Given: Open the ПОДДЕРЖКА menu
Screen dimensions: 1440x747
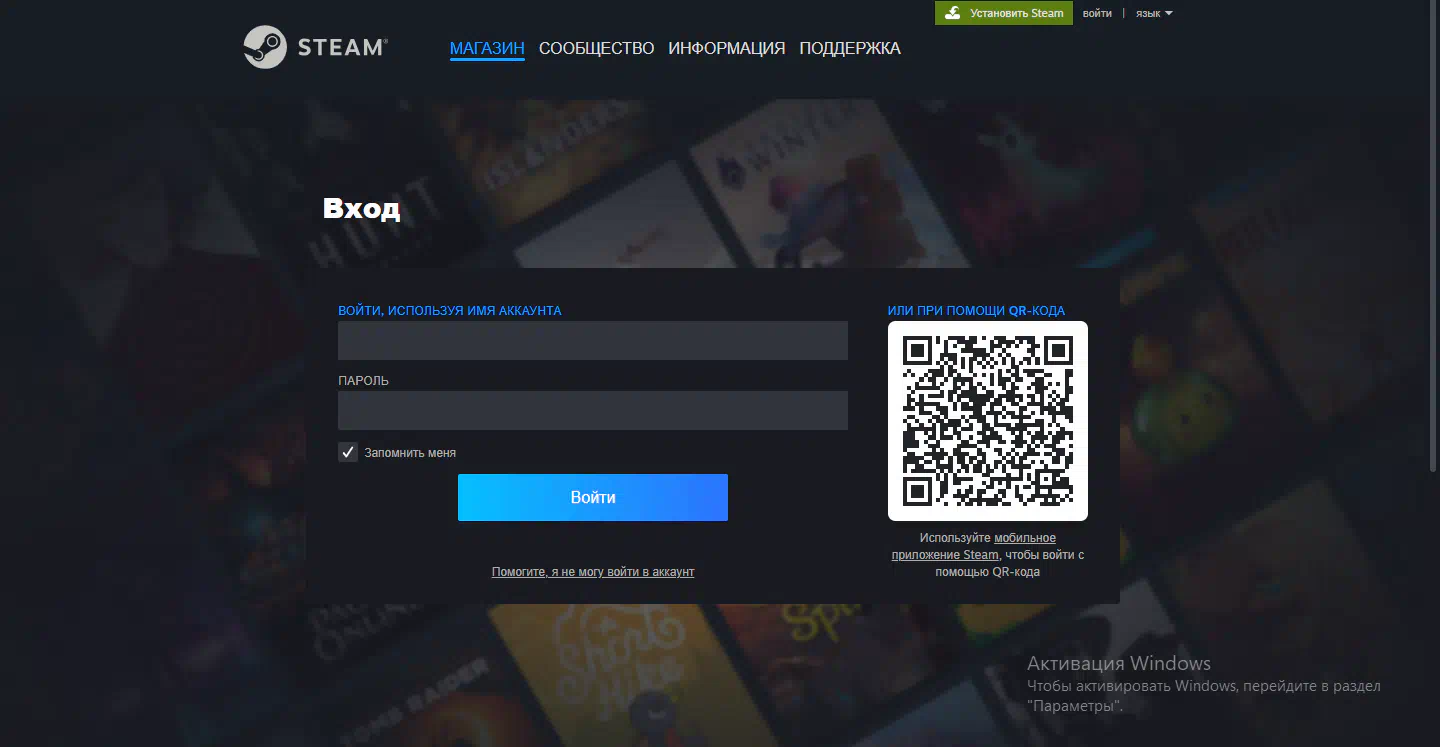Looking at the screenshot, I should click(x=850, y=48).
